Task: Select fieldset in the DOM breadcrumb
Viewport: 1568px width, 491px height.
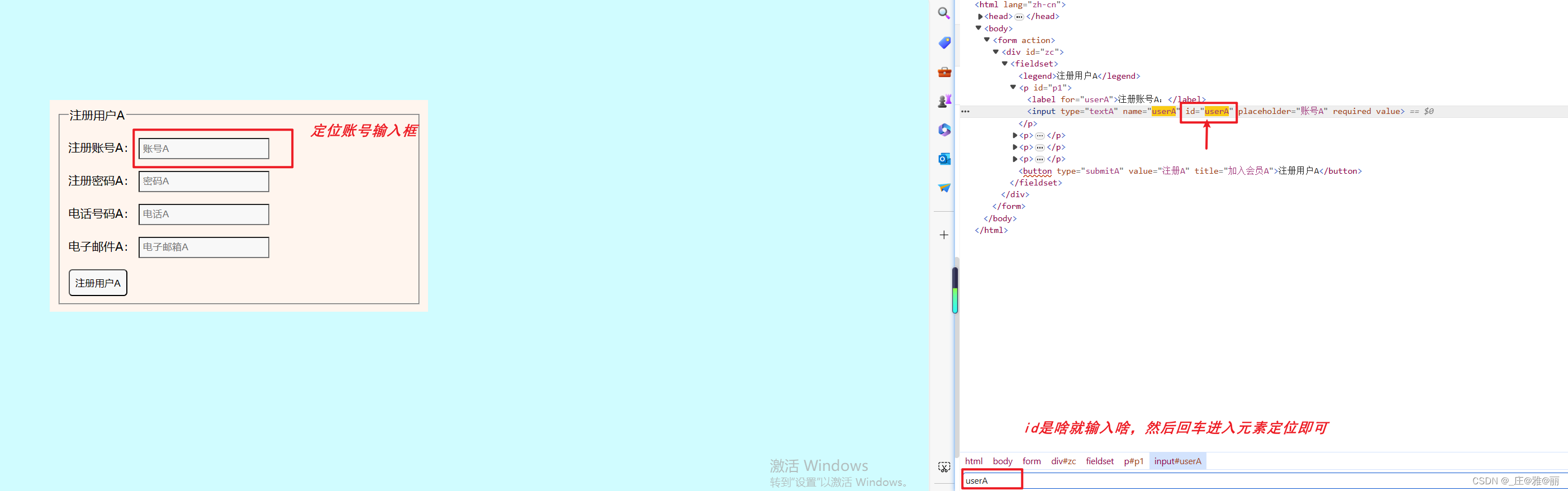Action: [1100, 461]
